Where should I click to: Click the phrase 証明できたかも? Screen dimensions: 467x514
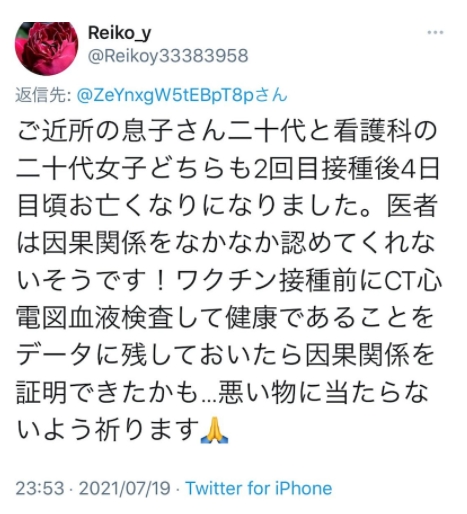point(108,392)
